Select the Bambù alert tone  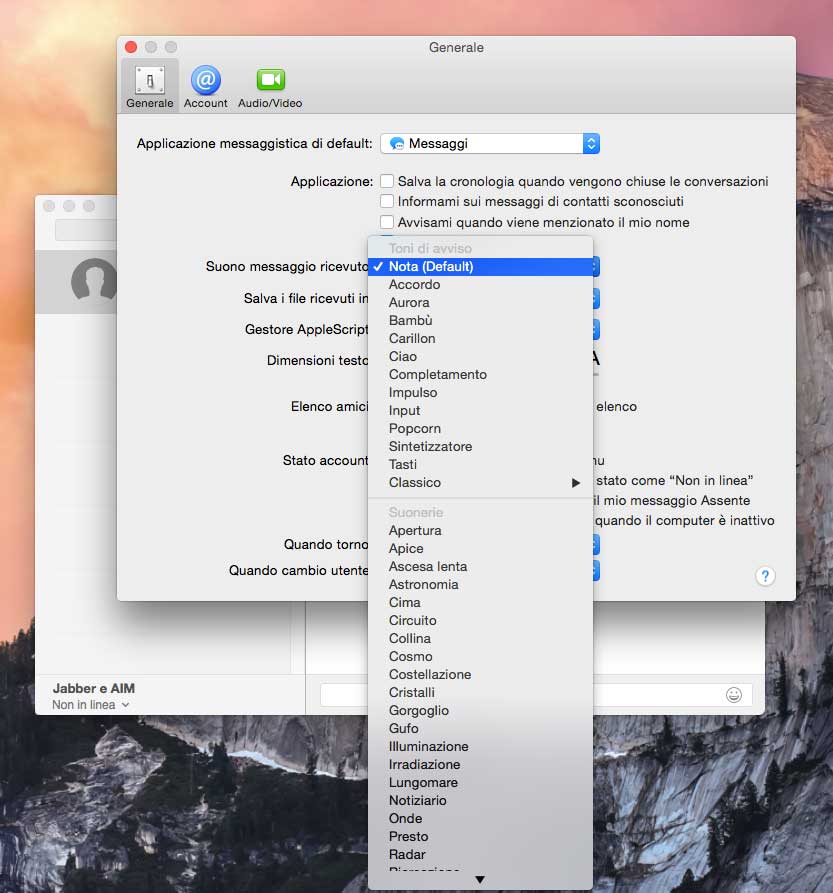480,321
